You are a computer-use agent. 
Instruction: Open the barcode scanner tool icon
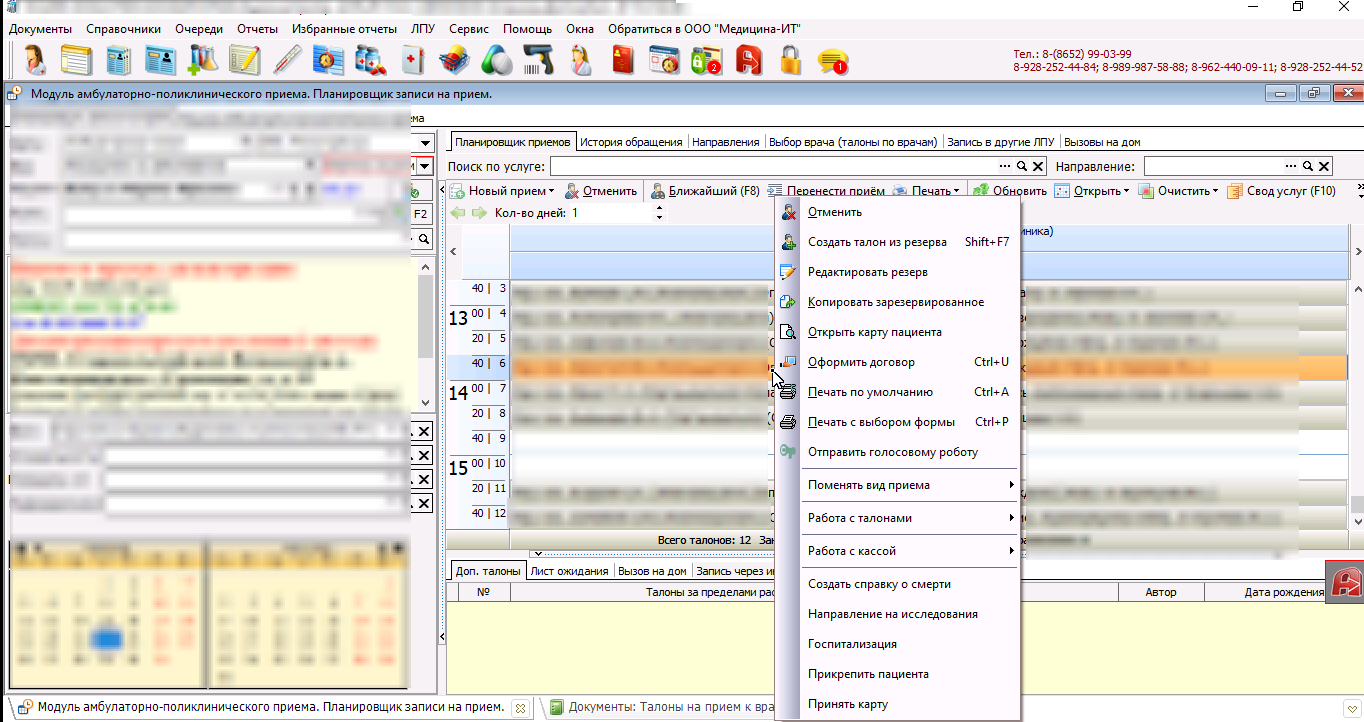tap(539, 61)
